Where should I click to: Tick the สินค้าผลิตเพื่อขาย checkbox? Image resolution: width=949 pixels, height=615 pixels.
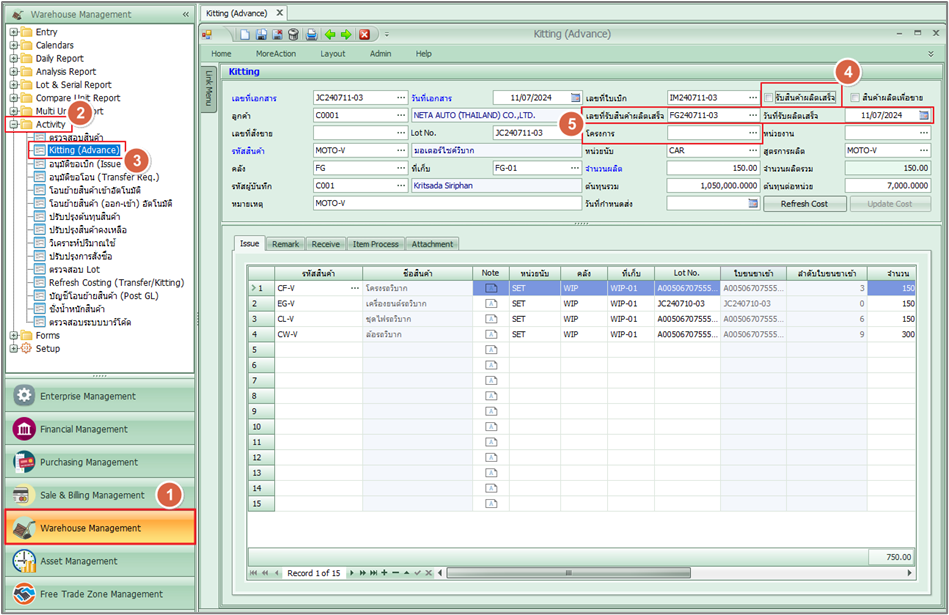(855, 98)
